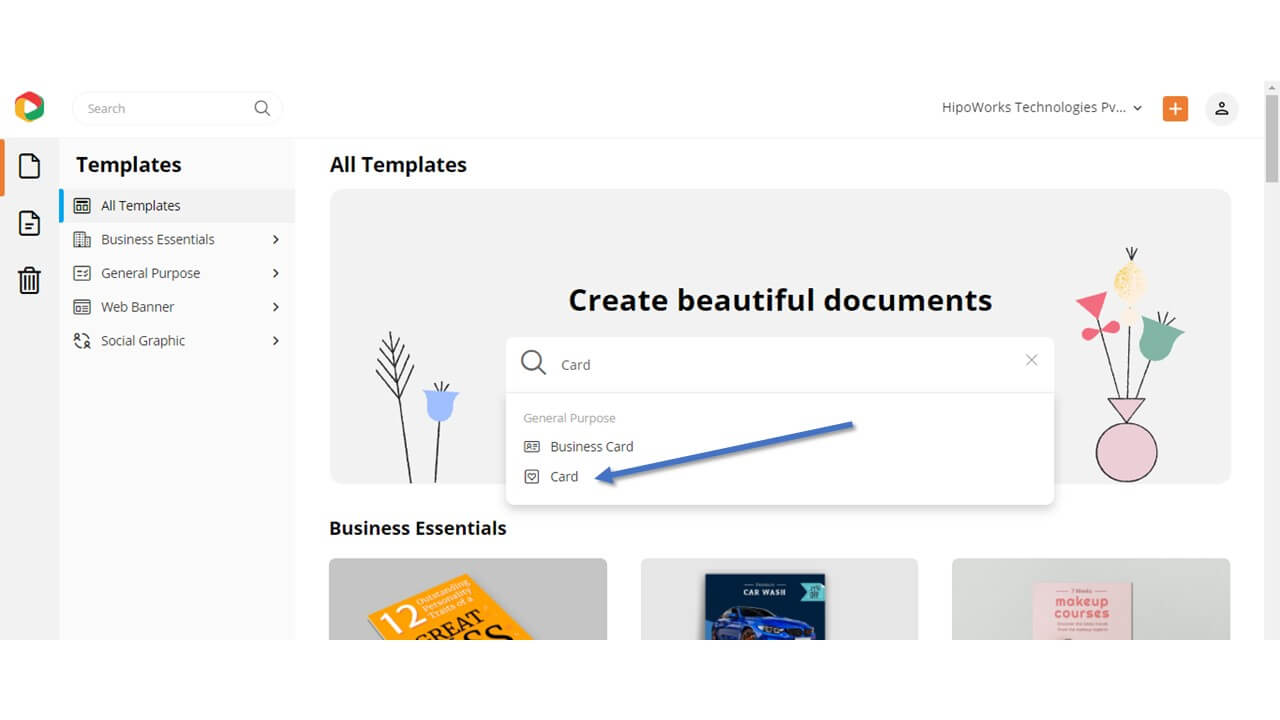Expand the Web Banner category arrow
Screen dimensions: 1280x720
[275, 307]
